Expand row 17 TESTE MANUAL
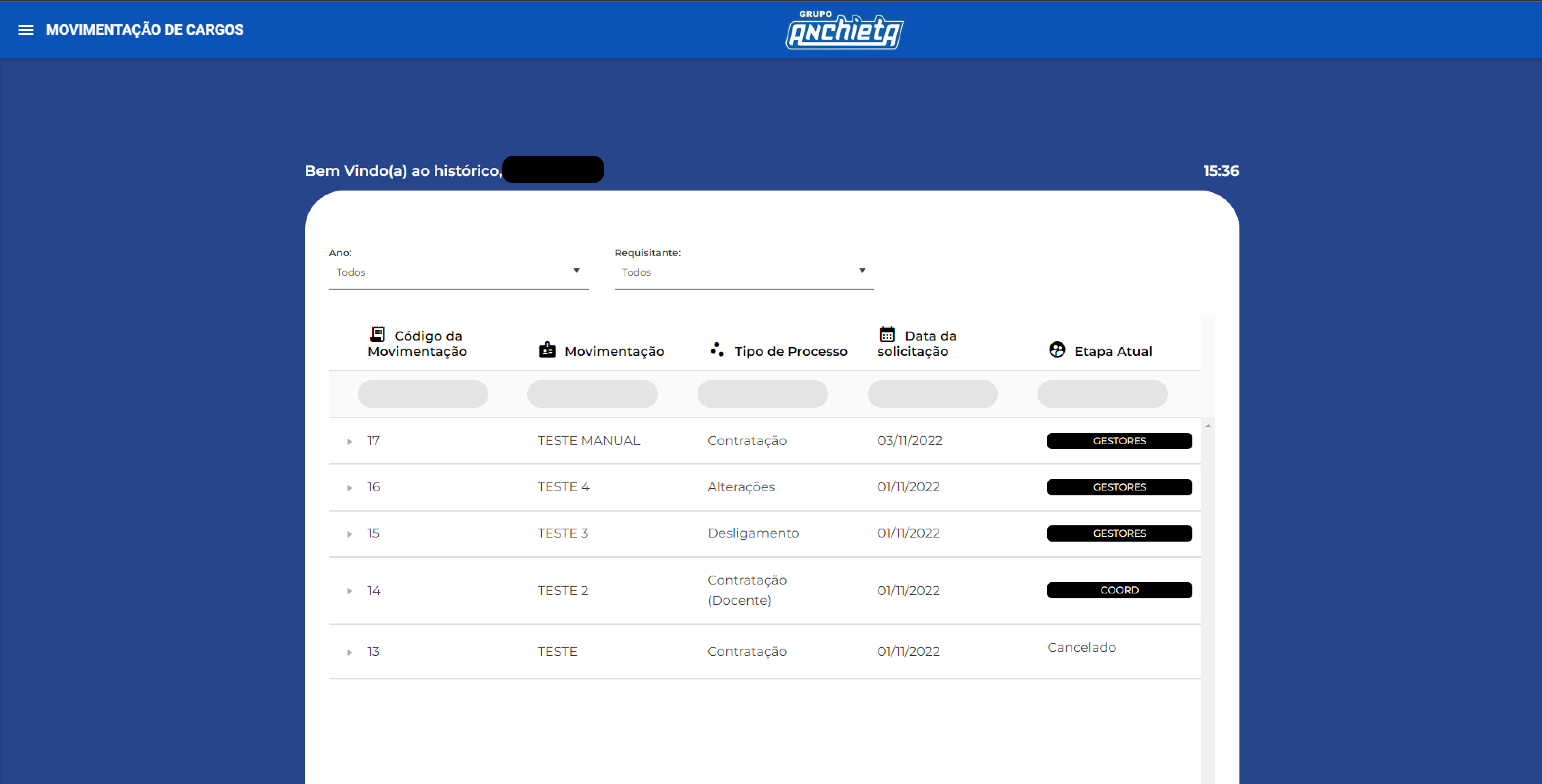Screen dimensions: 1542x784 pos(350,442)
